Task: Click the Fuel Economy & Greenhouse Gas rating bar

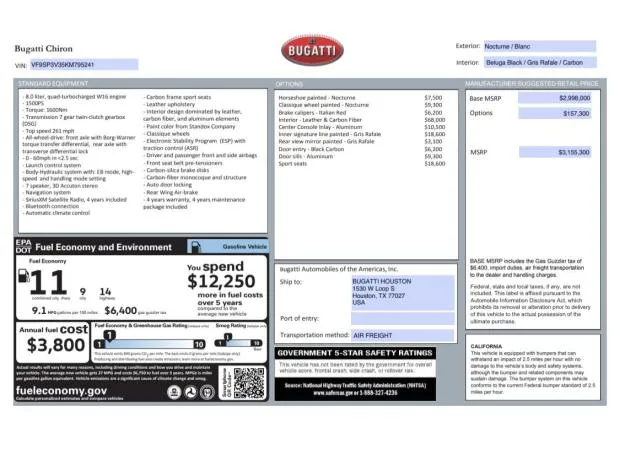Action: coord(150,343)
